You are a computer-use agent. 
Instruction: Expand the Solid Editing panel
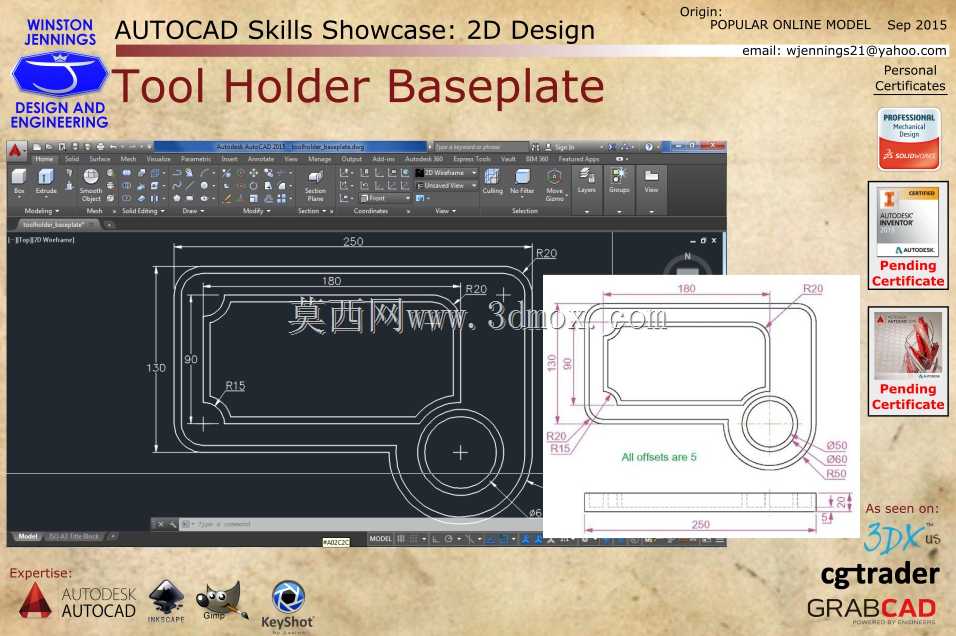143,211
